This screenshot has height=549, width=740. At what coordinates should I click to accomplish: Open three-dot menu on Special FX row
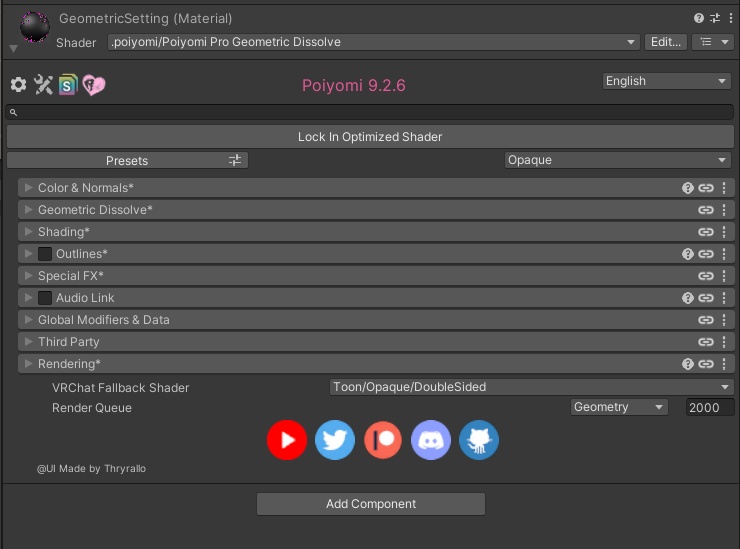724,276
